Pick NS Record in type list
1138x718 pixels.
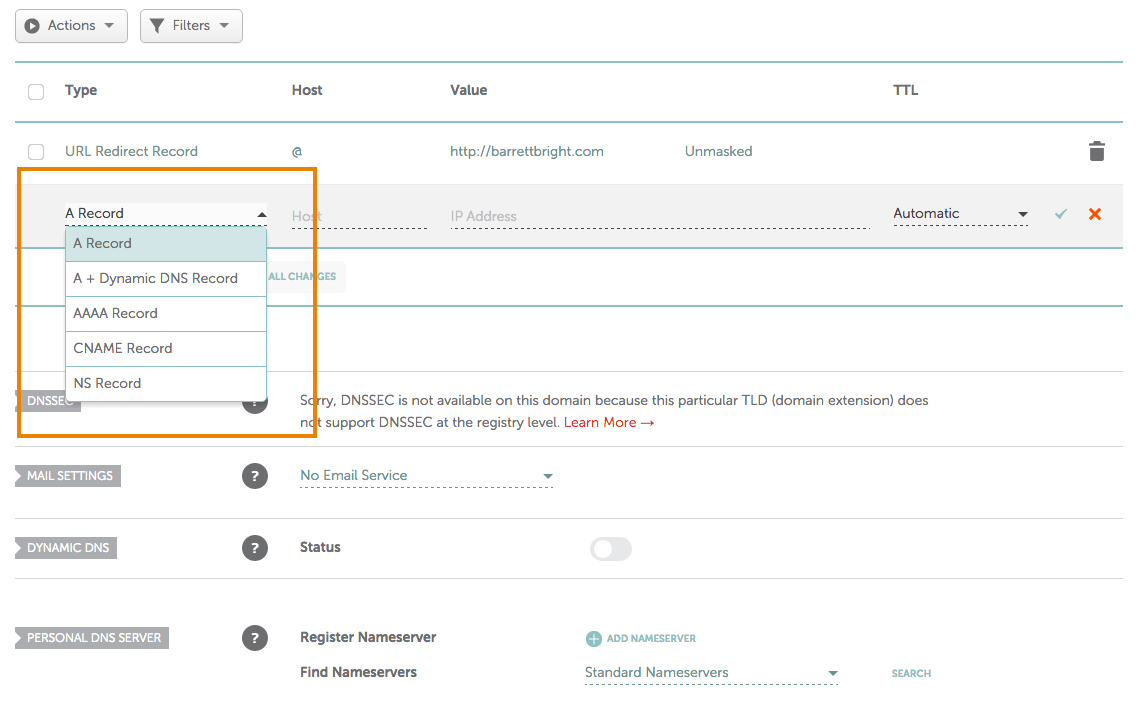coord(107,383)
